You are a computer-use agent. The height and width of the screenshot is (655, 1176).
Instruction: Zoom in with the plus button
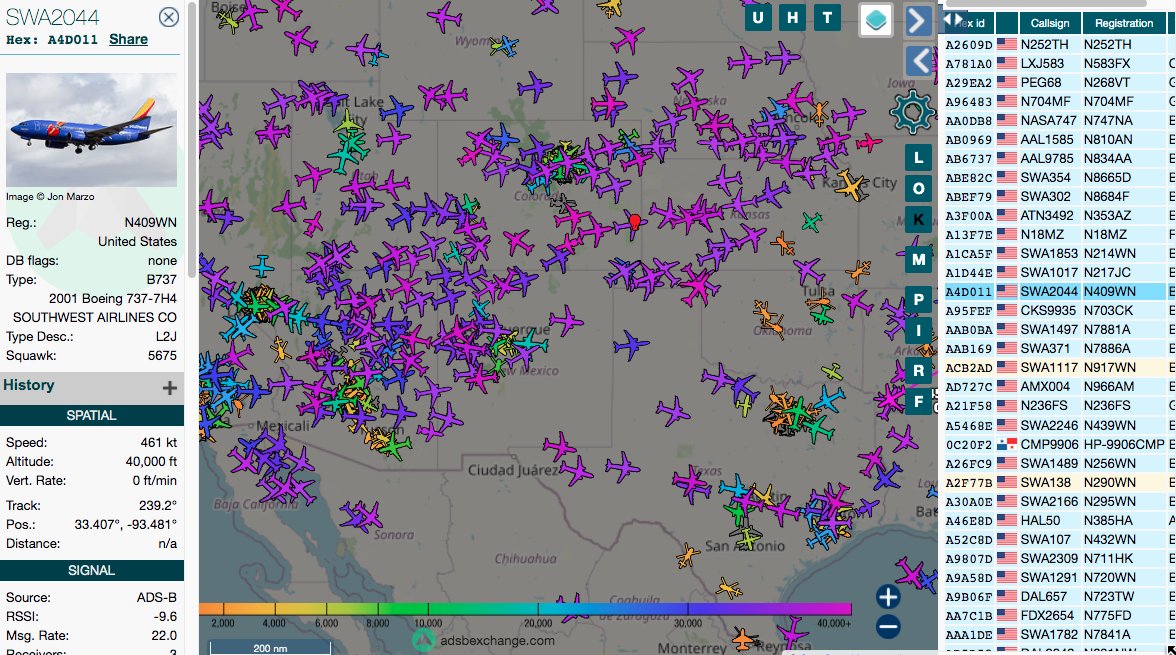coord(888,597)
